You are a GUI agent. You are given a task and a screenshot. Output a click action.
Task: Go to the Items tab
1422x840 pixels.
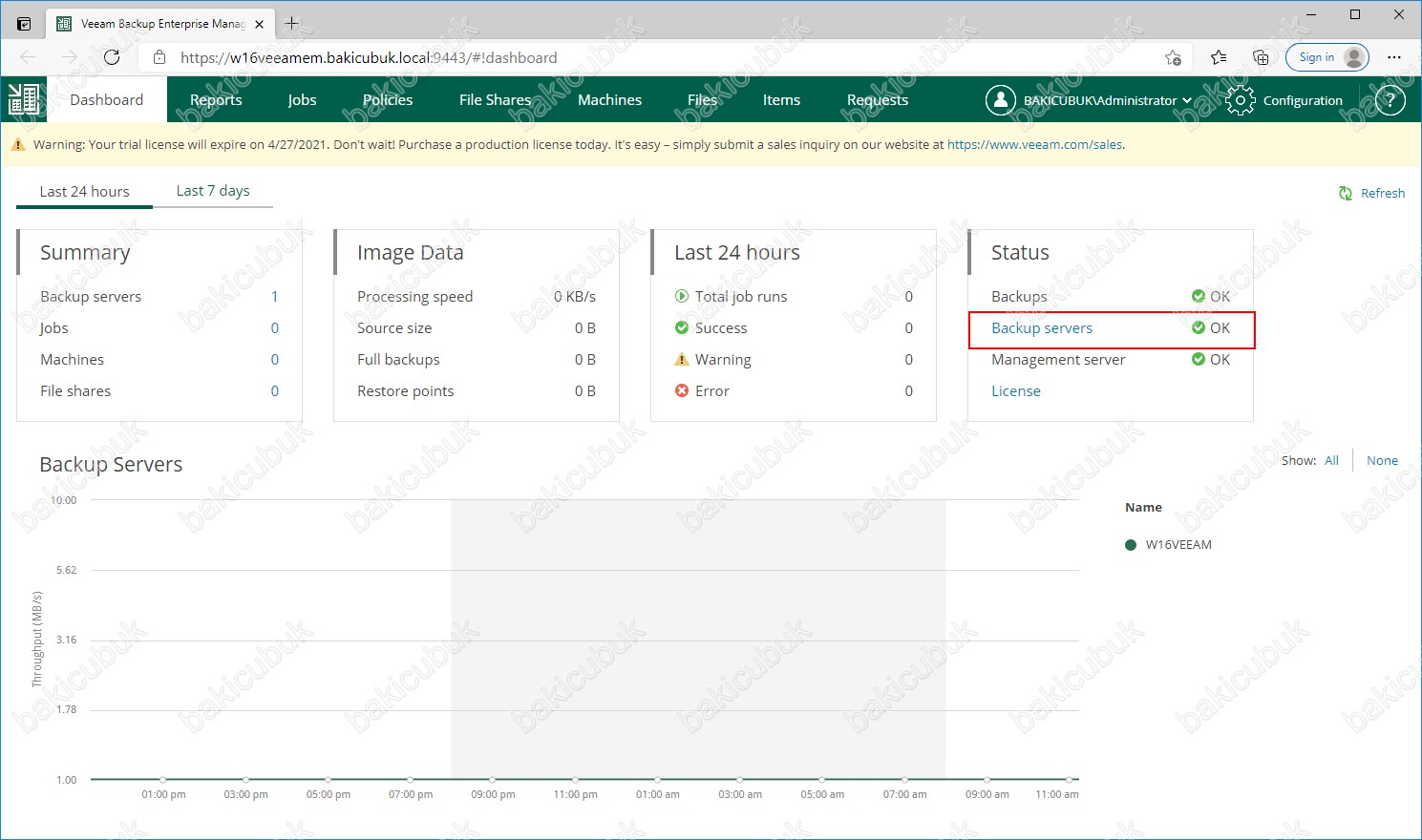pos(781,99)
